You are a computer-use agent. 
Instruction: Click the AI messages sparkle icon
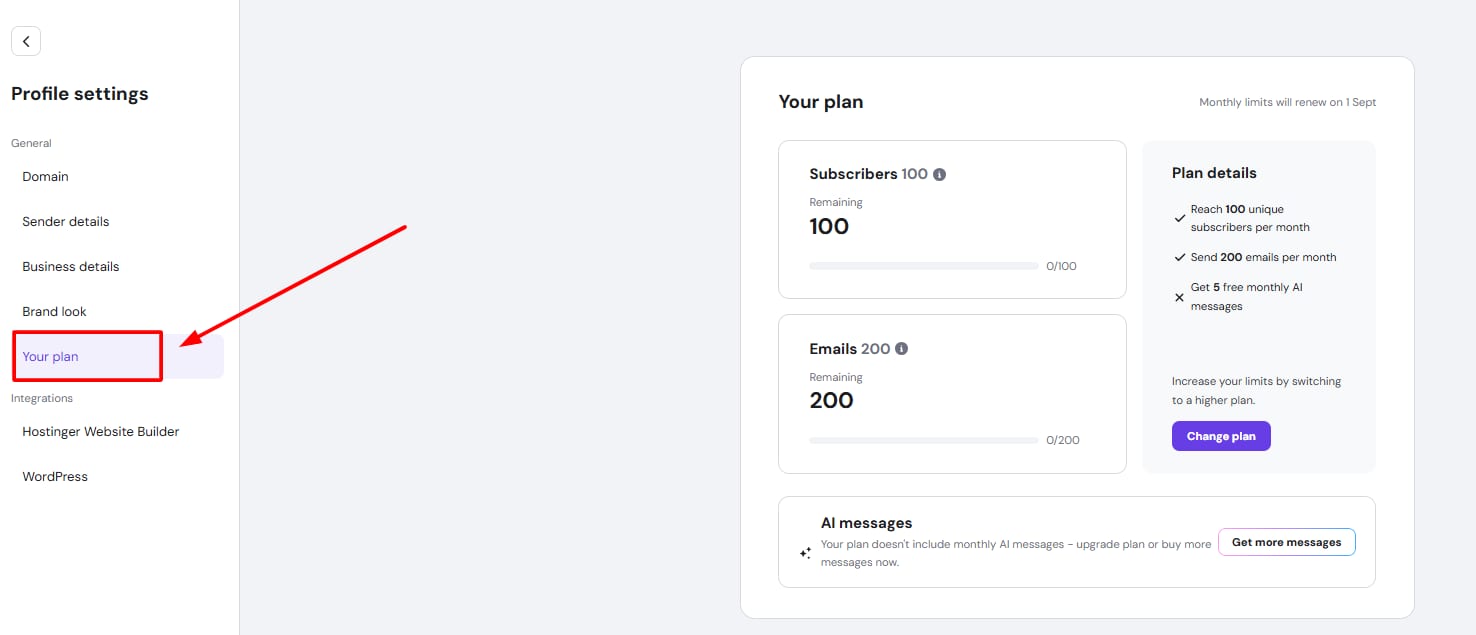(x=805, y=552)
